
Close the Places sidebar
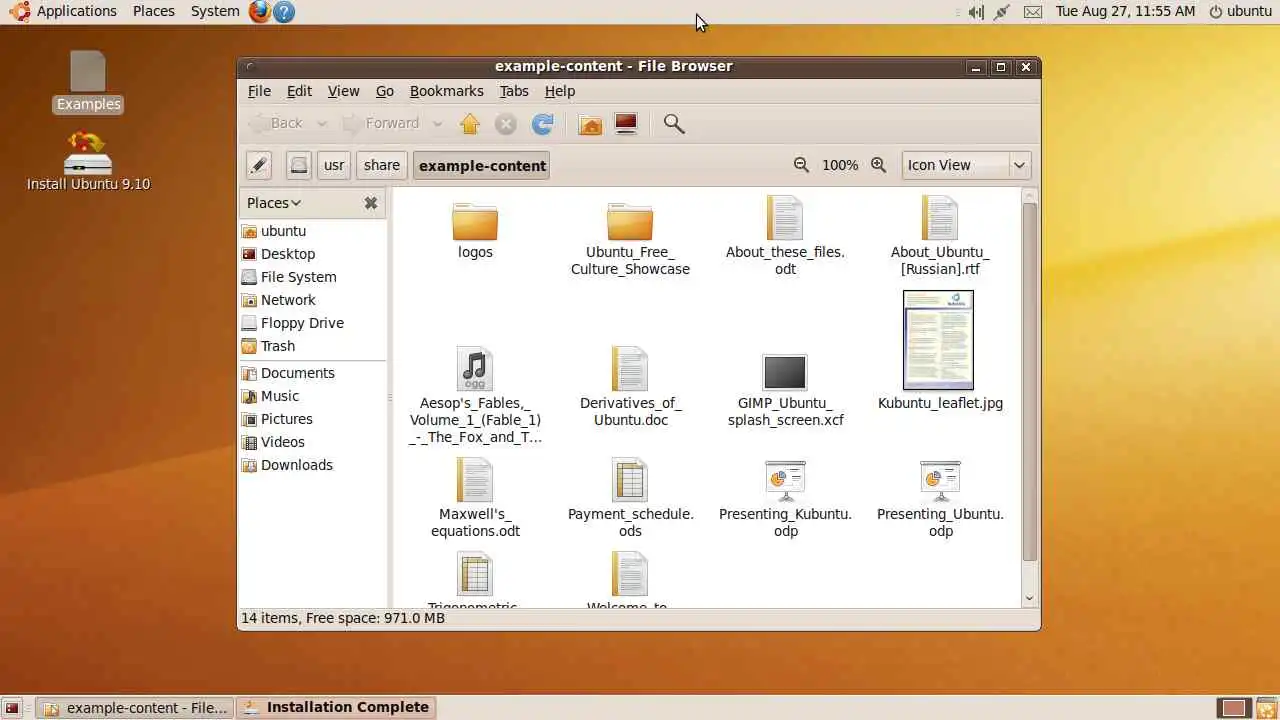click(371, 203)
